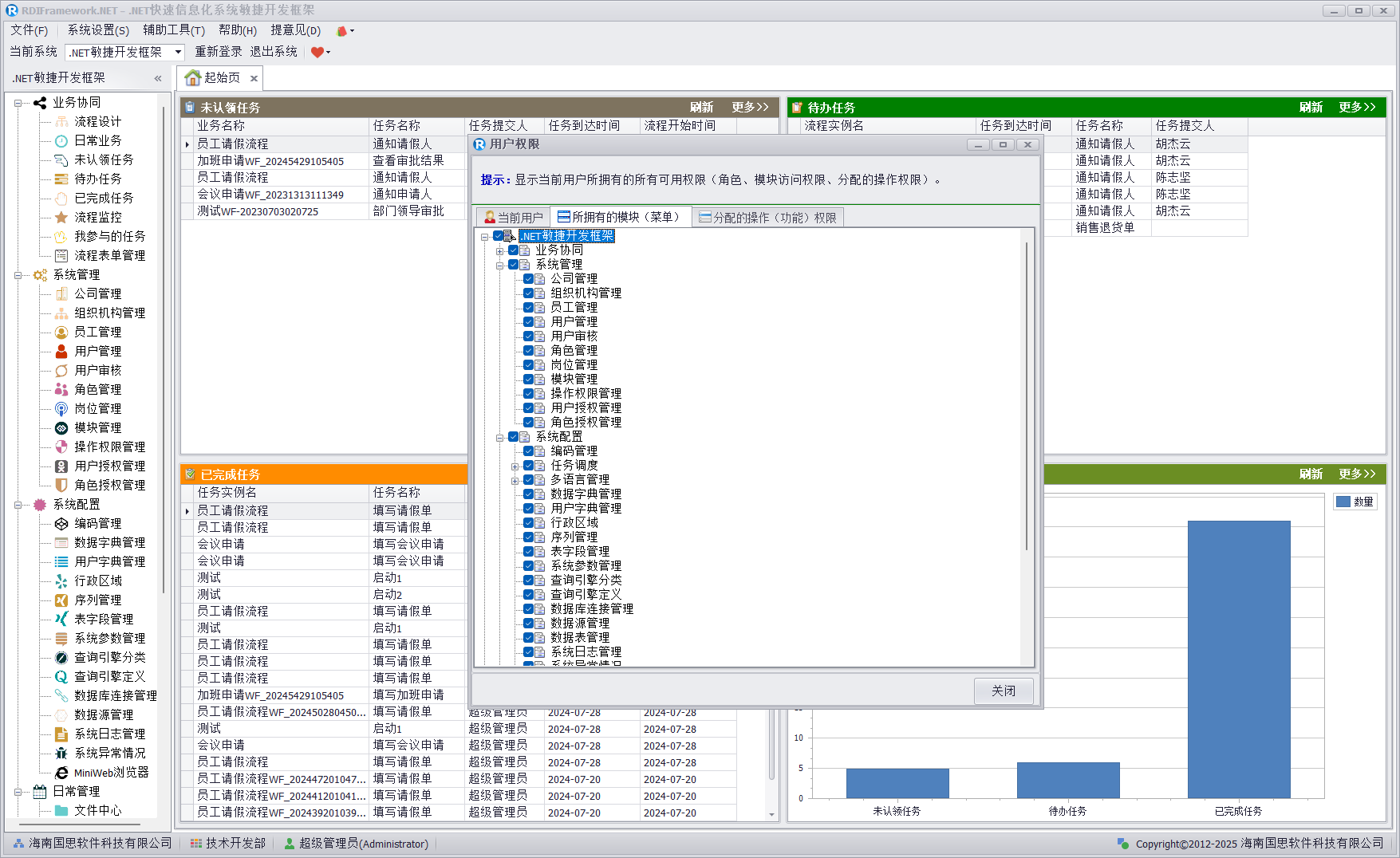Screen dimensions: 1400x858
Task: Toggle the 任务调度 checkbox in dialog
Action: (x=528, y=466)
